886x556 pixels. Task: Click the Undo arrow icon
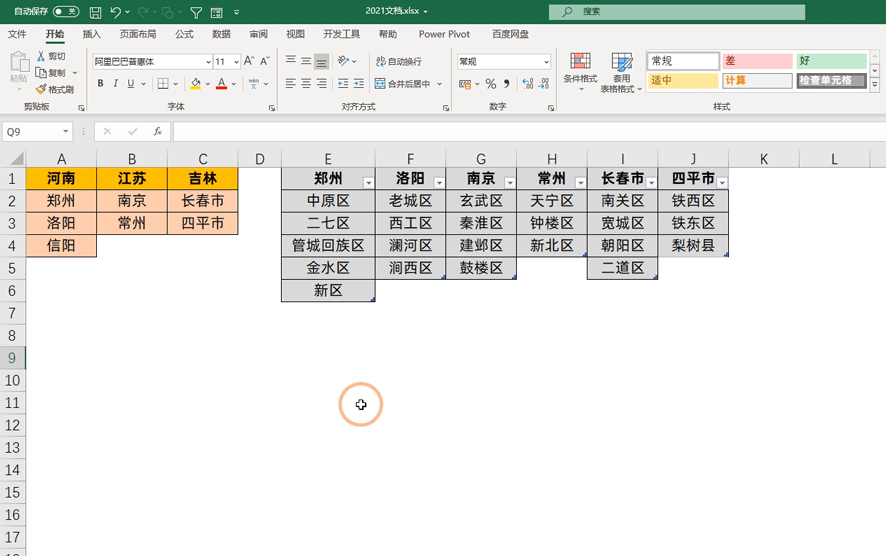pyautogui.click(x=116, y=12)
